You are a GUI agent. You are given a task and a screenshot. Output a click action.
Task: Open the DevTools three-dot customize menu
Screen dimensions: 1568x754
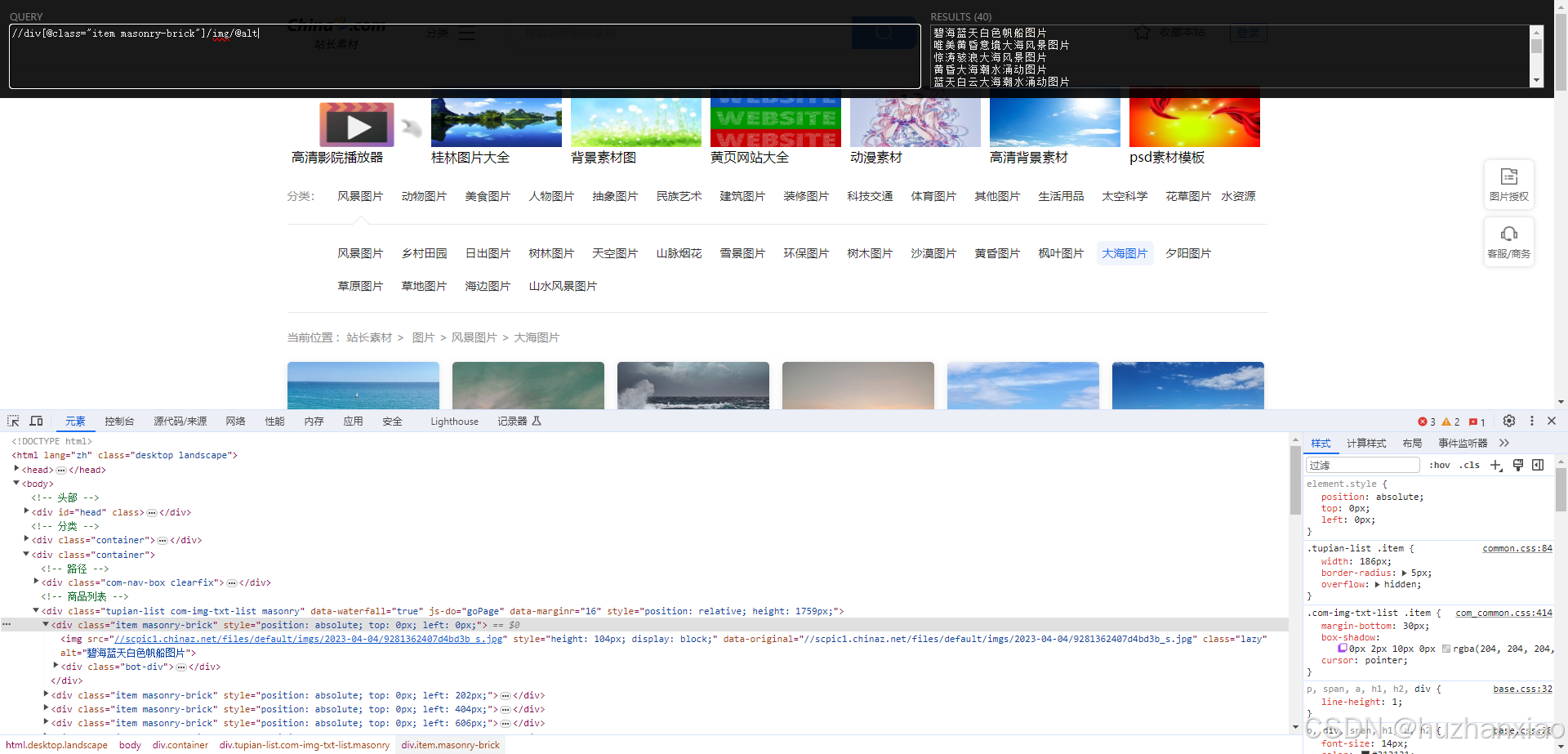[1532, 421]
